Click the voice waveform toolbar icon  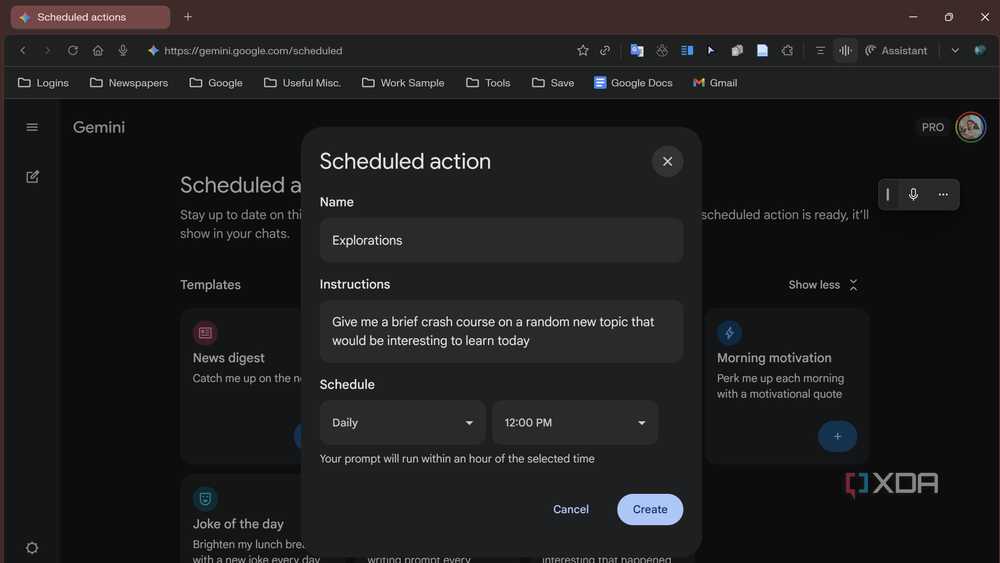coord(845,50)
